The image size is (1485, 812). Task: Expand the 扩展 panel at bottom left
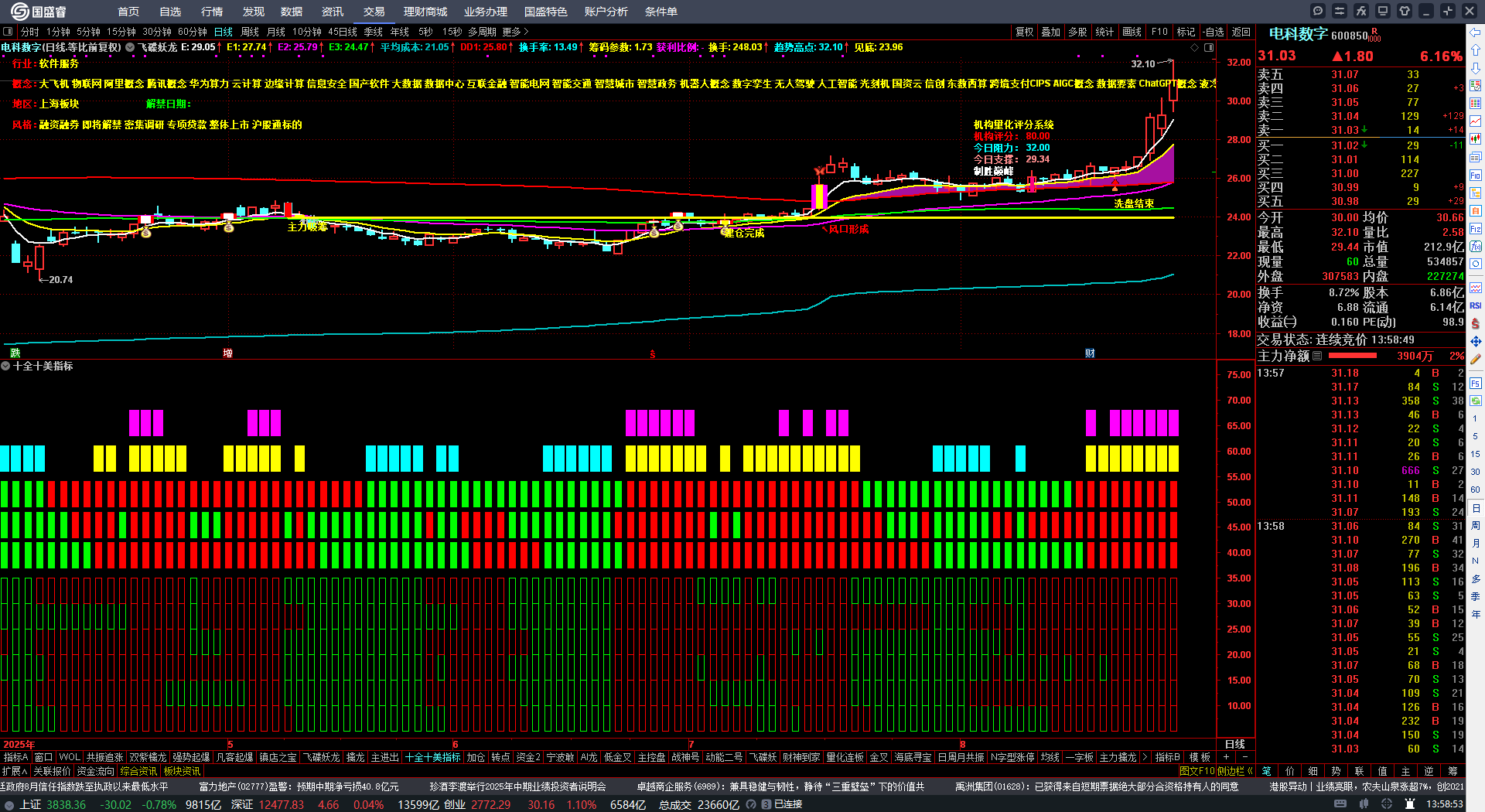pyautogui.click(x=15, y=771)
